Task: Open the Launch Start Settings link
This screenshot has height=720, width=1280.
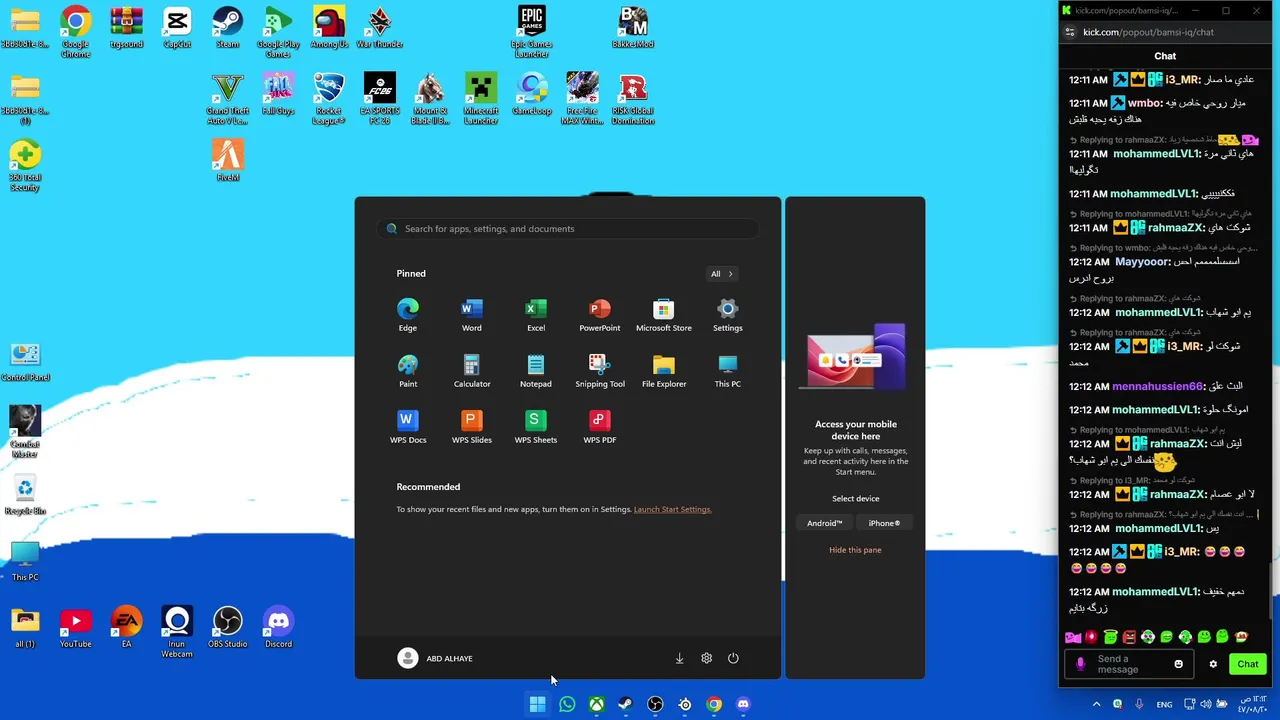Action: [x=672, y=509]
